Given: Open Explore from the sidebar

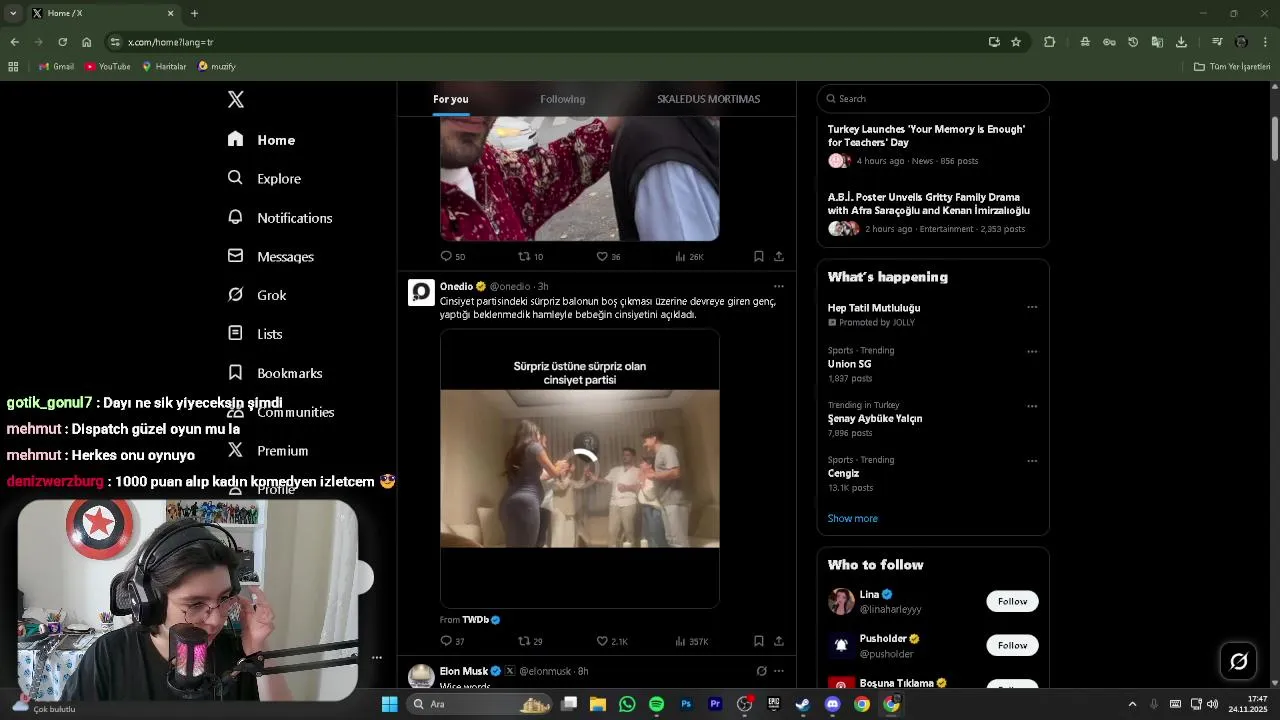Looking at the screenshot, I should click(264, 178).
